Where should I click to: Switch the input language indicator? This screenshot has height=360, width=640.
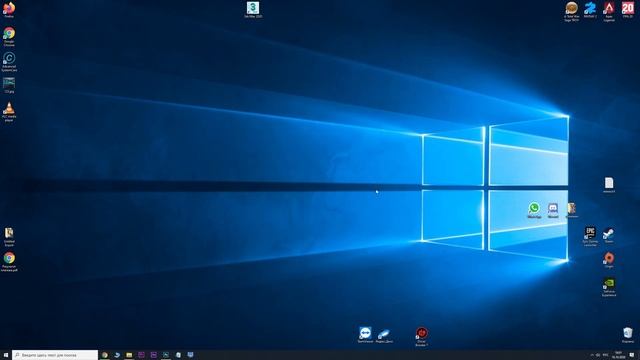(605, 355)
